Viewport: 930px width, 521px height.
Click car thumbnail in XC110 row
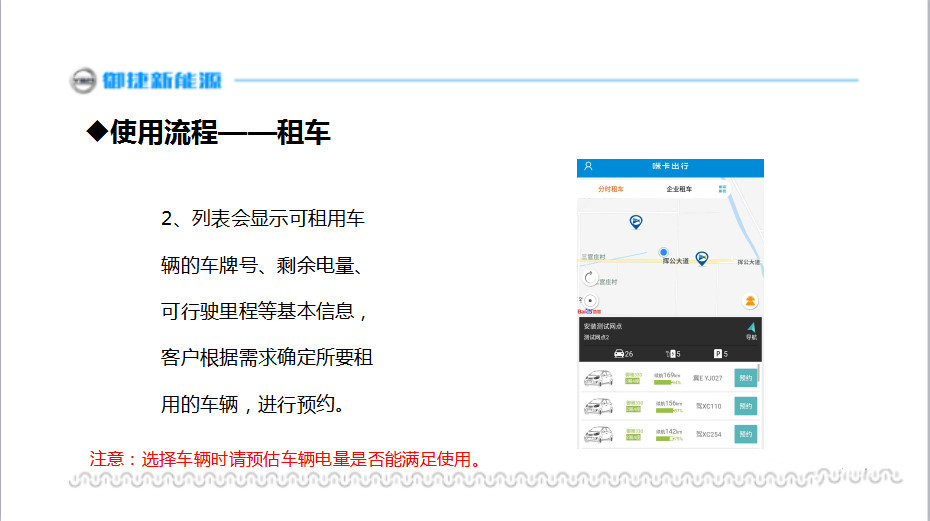[x=598, y=406]
